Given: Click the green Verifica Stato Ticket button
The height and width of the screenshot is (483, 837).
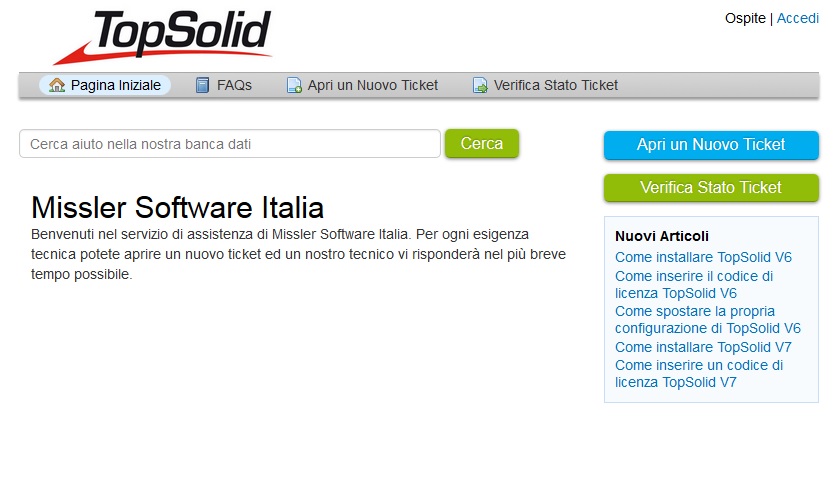Looking at the screenshot, I should coord(711,187).
